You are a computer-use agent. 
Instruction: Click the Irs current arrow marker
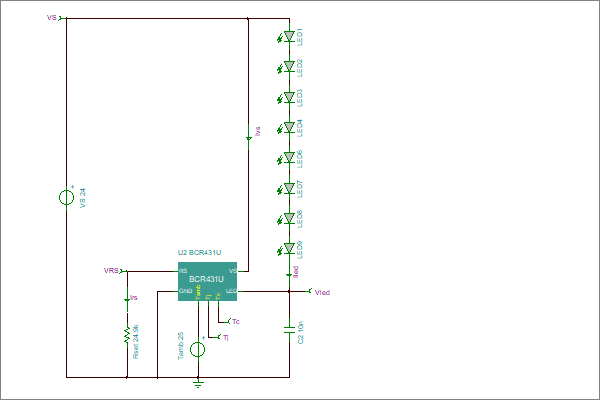[127, 300]
